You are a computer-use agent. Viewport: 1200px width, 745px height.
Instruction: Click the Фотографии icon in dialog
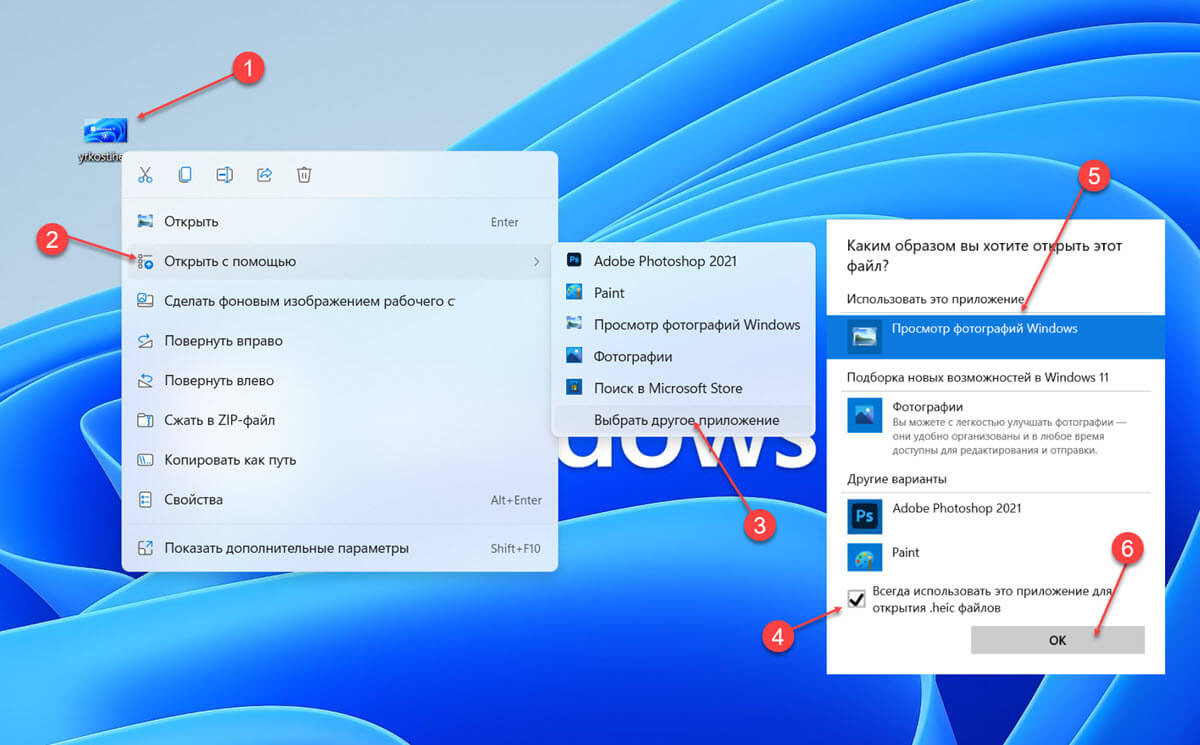[x=864, y=415]
